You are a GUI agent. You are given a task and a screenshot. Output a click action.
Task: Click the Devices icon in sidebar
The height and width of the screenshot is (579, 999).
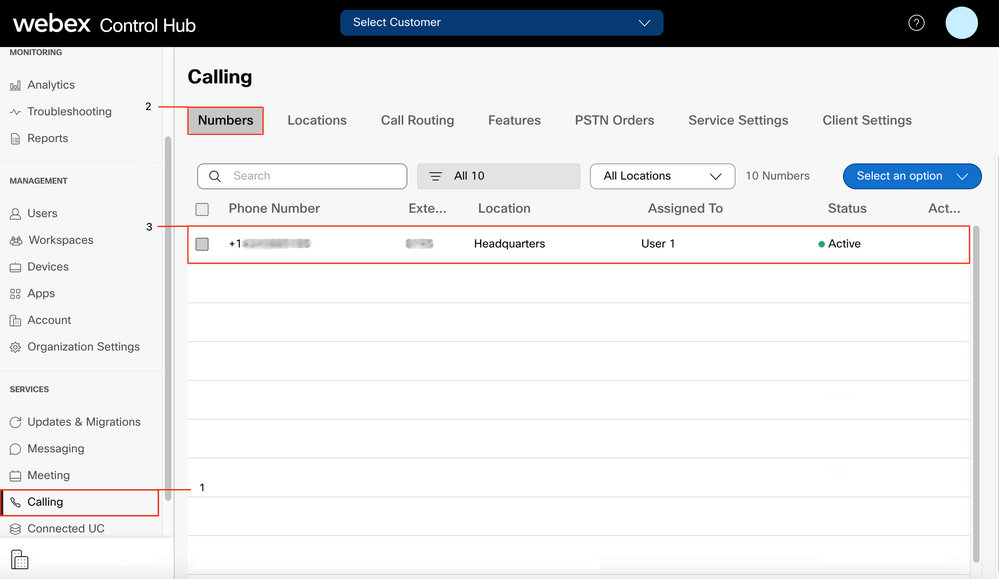[15, 267]
